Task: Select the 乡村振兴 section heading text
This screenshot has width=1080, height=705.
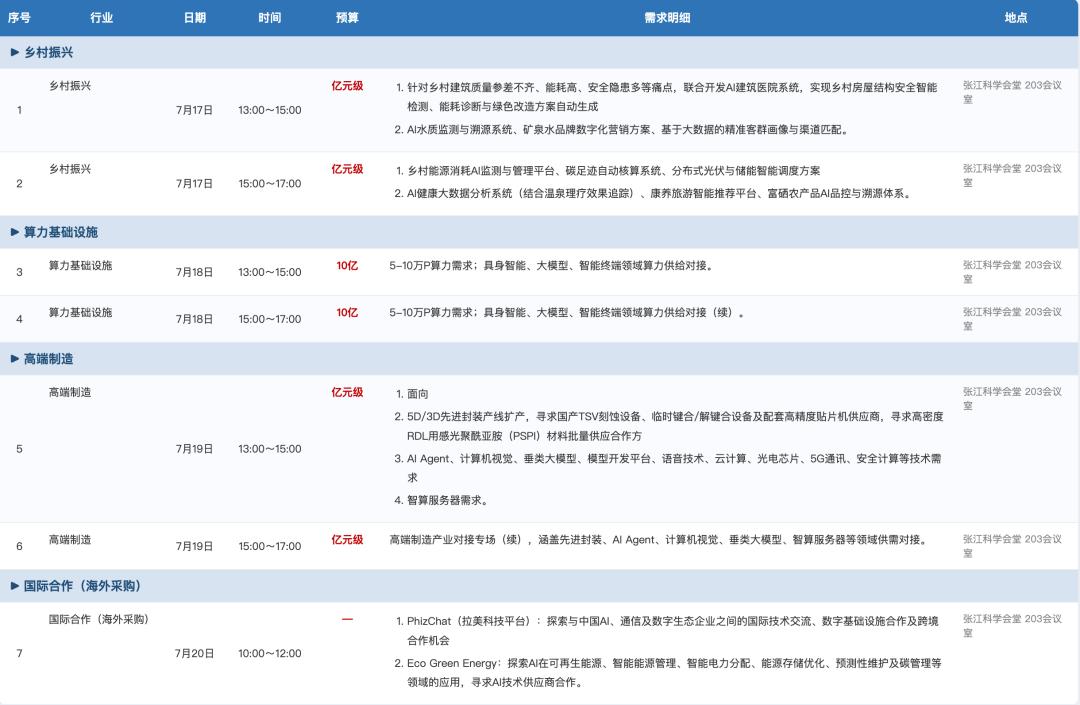Action: point(48,52)
